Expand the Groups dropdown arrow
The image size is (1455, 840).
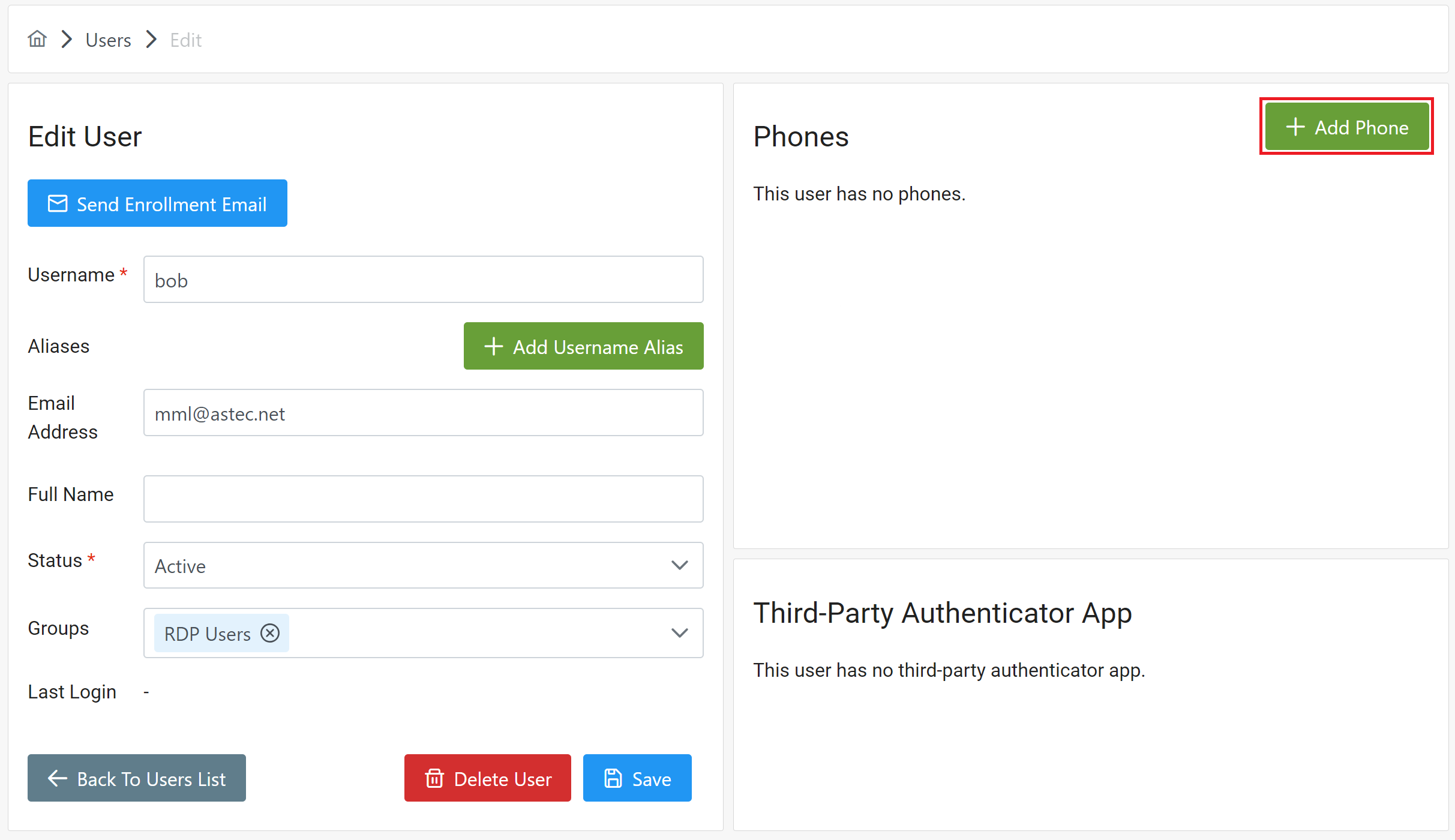point(679,633)
